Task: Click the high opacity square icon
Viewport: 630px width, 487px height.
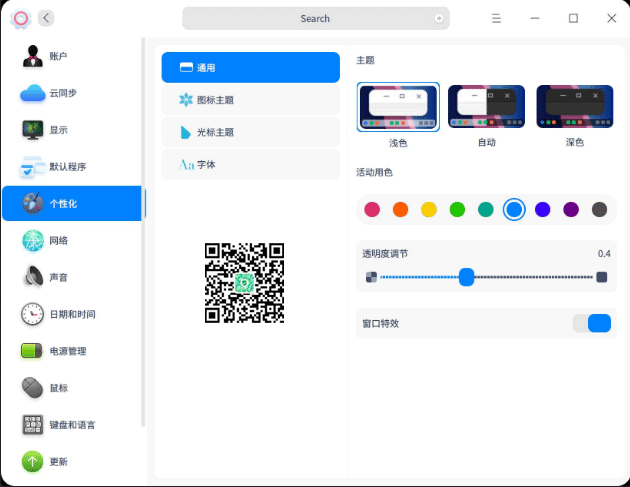Action: coord(601,277)
